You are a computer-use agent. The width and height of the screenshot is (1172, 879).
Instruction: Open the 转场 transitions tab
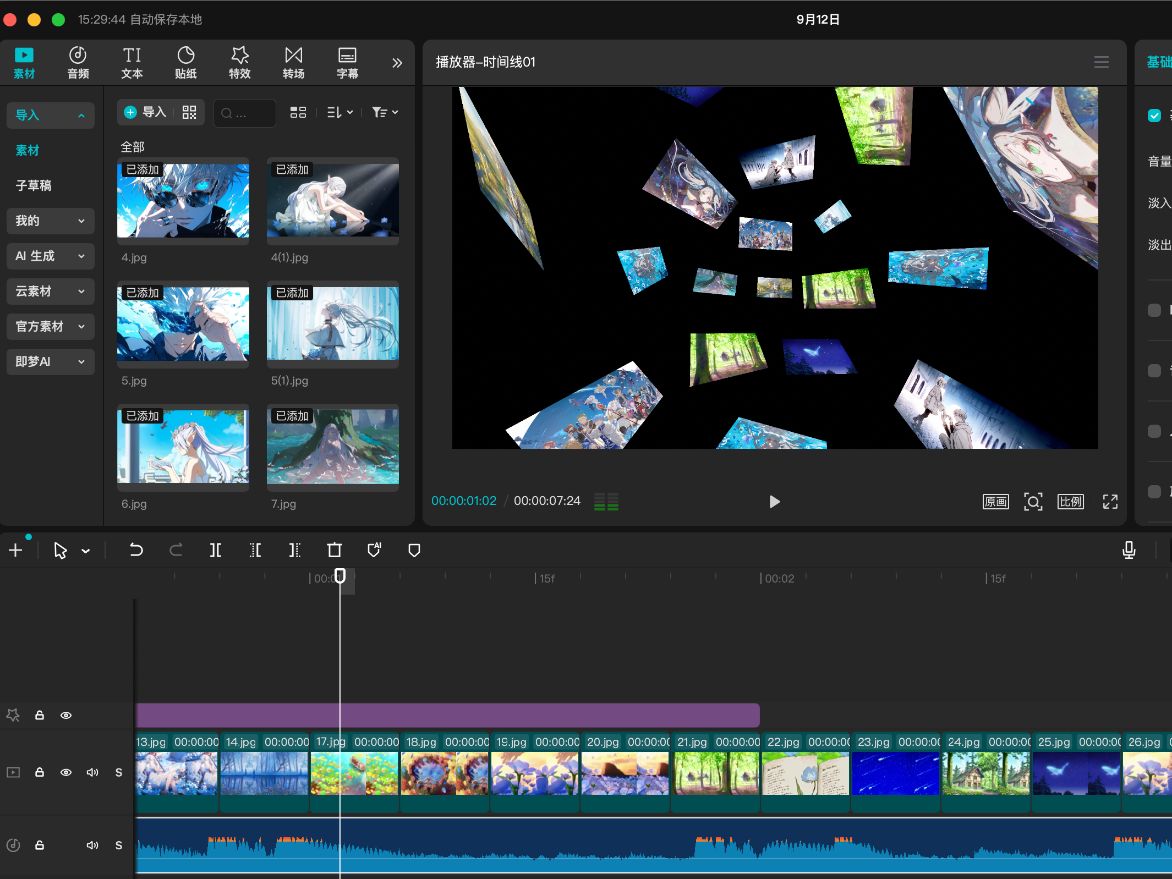coord(293,63)
